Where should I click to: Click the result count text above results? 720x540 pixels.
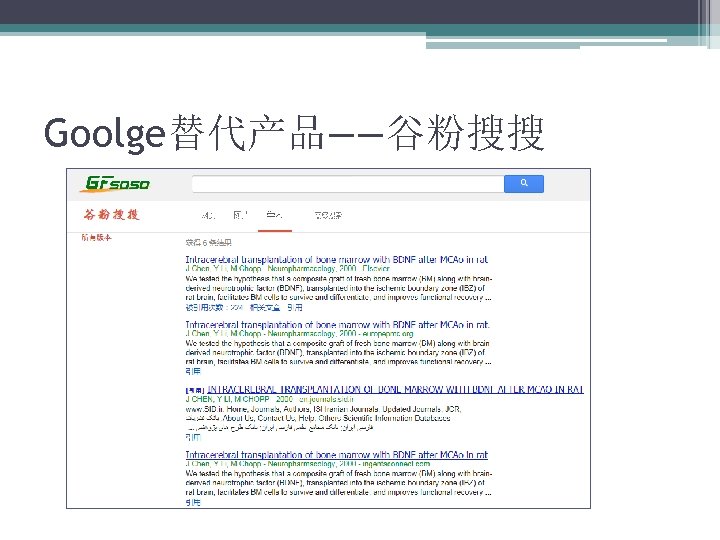[x=208, y=242]
